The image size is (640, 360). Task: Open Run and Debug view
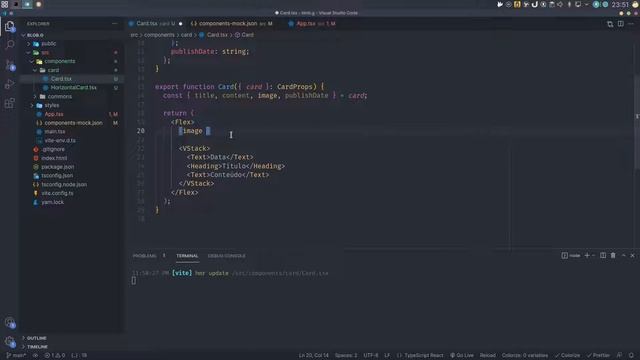10,84
